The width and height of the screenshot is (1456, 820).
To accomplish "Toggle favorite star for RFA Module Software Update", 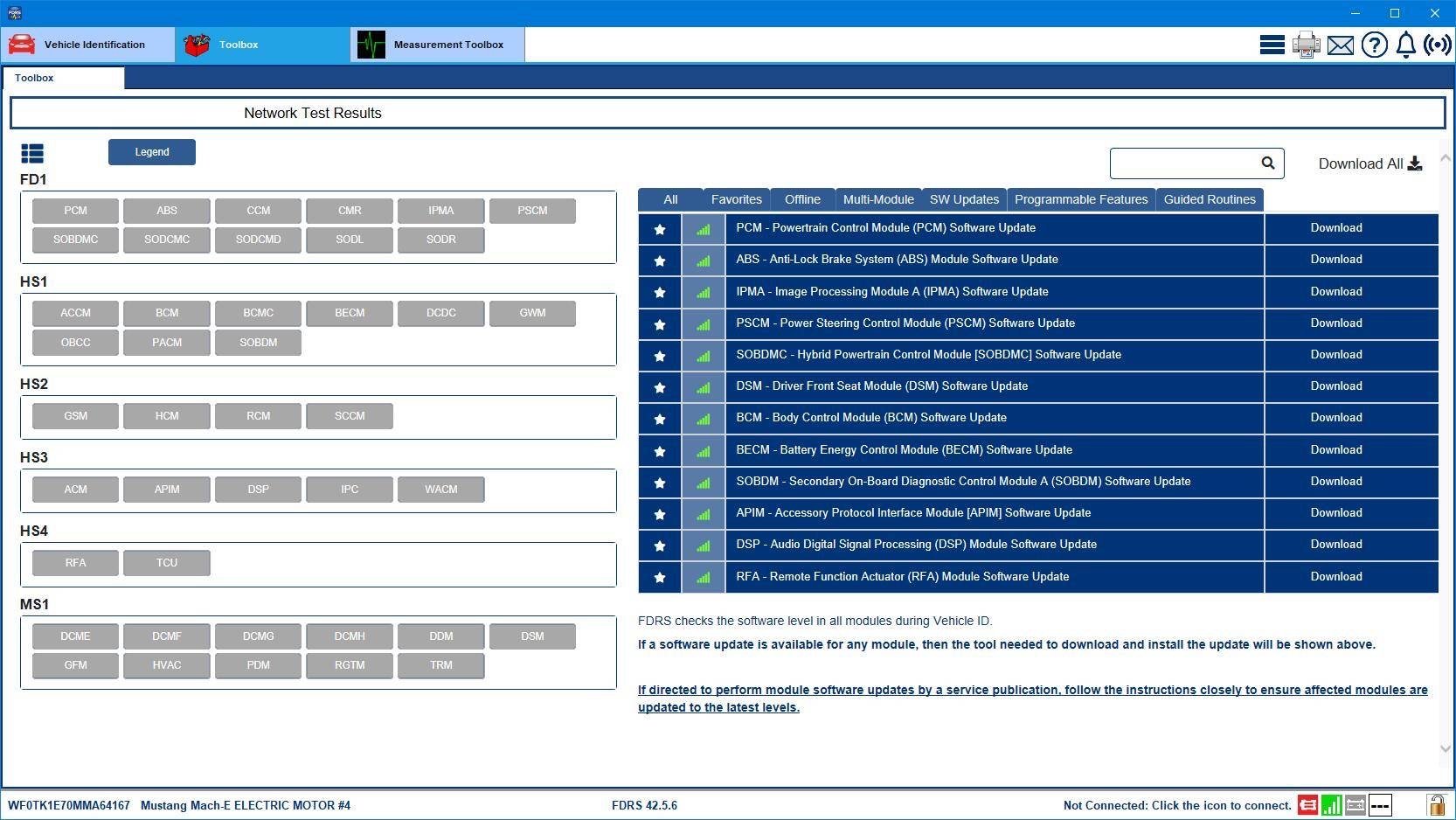I will coord(660,577).
